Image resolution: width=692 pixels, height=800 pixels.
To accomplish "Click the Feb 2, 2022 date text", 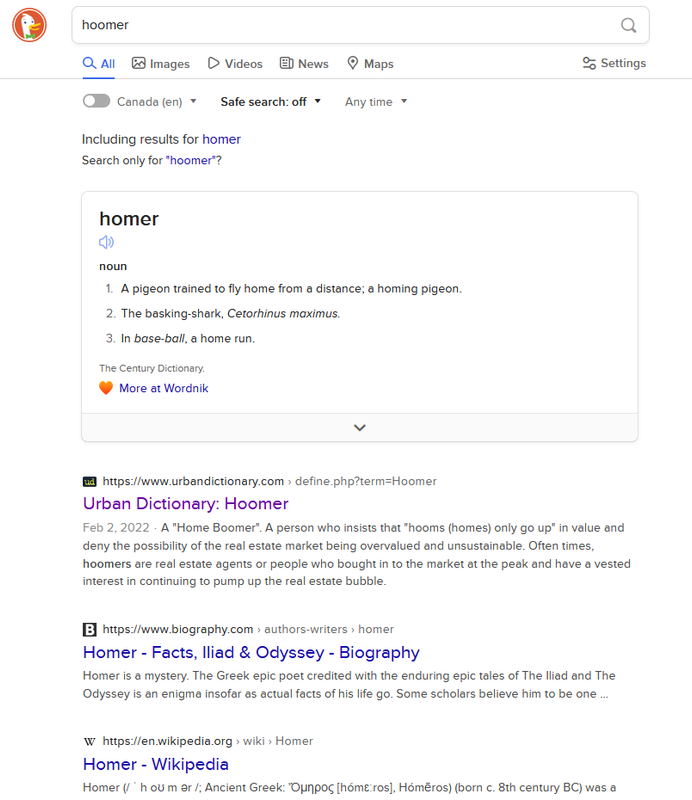I will tap(116, 528).
